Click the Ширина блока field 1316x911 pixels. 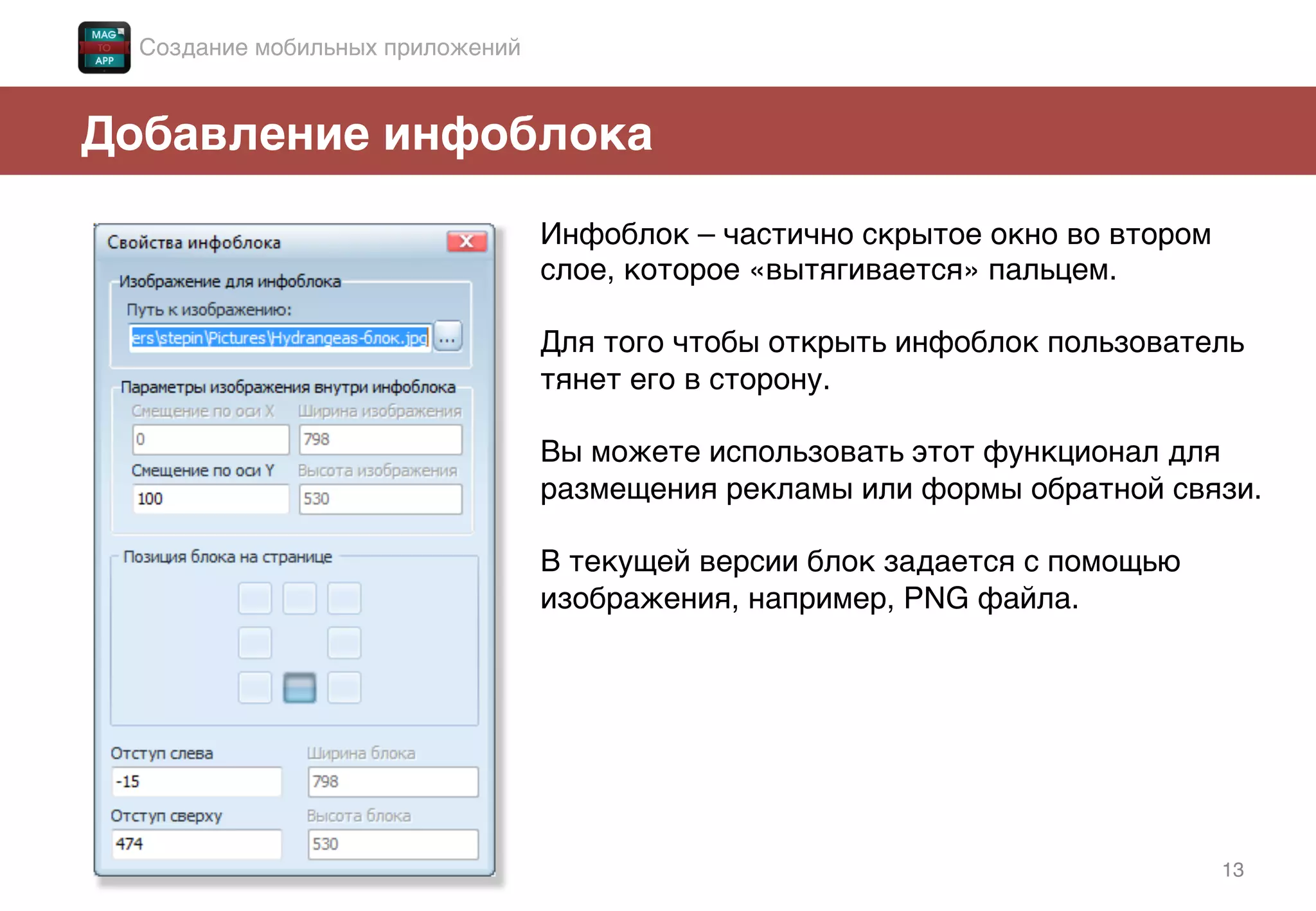pyautogui.click(x=393, y=782)
